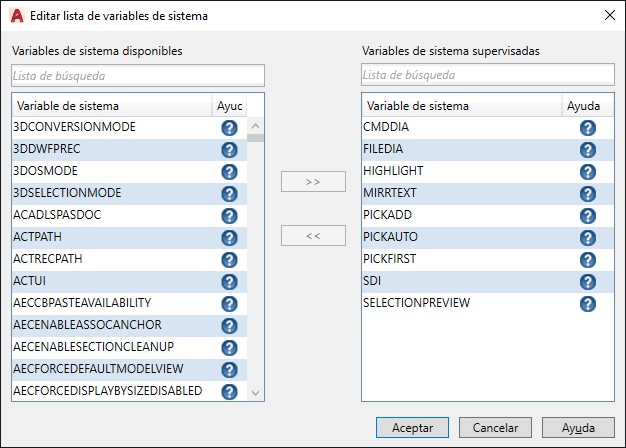The height and width of the screenshot is (448, 626).
Task: Open help for CMDDIA variable
Action: pyautogui.click(x=588, y=128)
